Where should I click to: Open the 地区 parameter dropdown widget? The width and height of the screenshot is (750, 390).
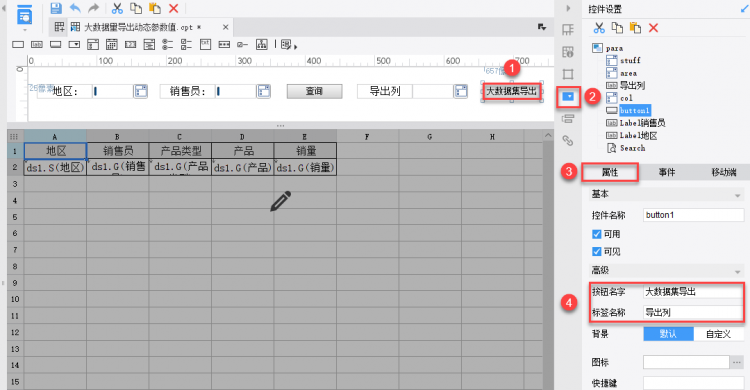141,91
